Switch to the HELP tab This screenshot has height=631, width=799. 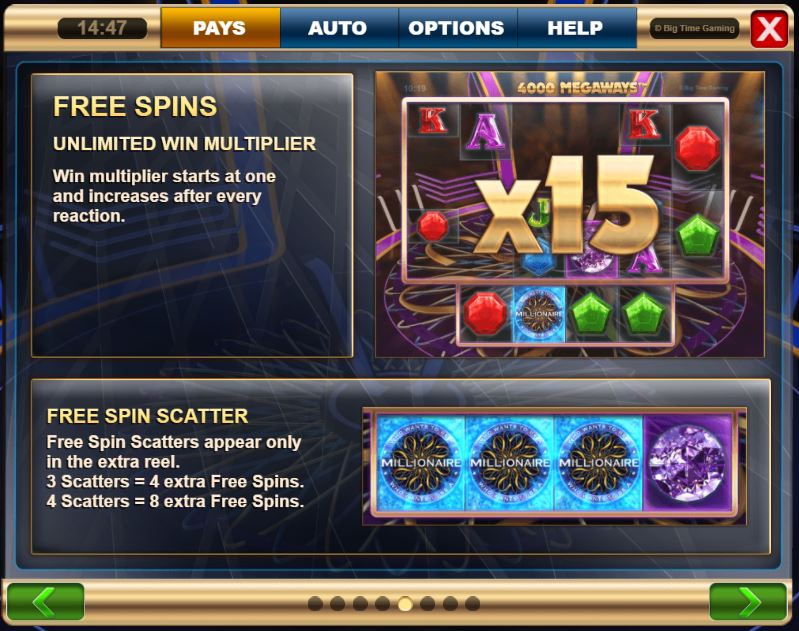pyautogui.click(x=576, y=28)
